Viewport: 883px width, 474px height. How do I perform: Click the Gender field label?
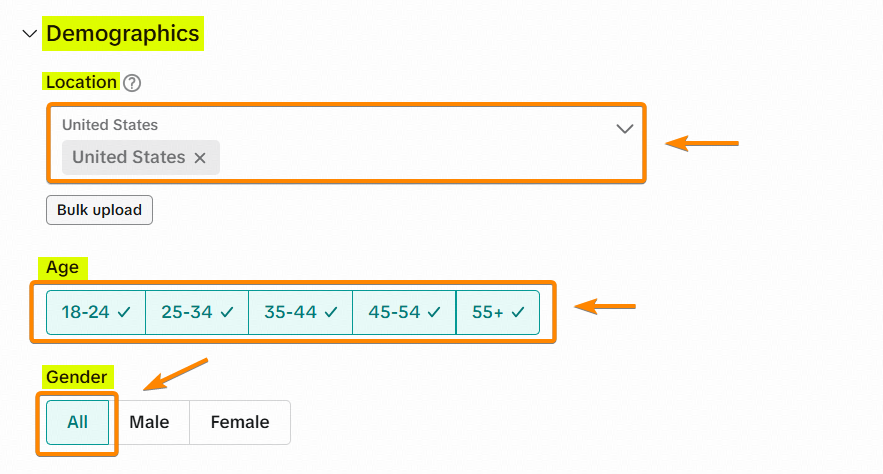77,377
